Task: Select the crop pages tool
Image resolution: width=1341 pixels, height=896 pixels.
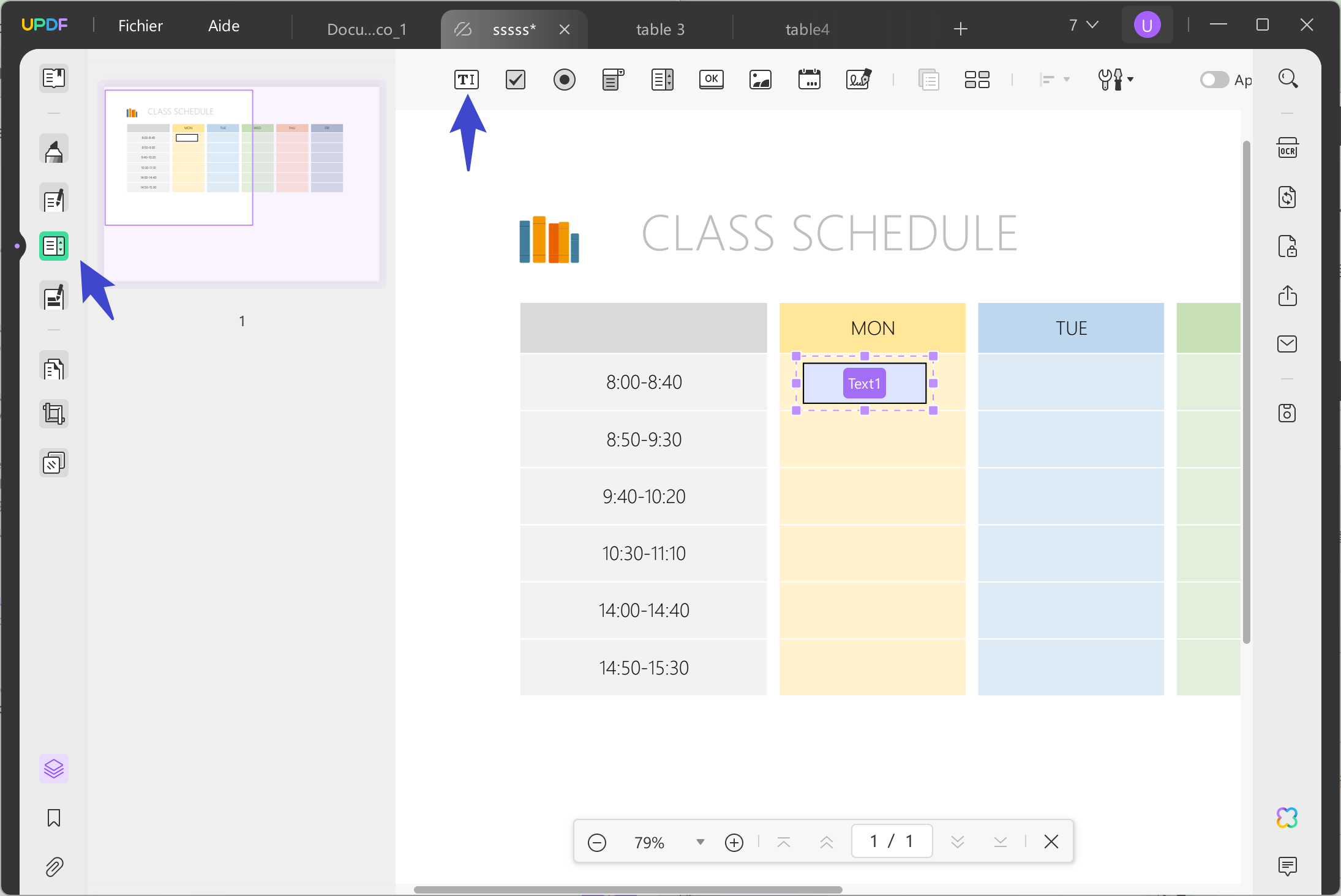Action: [x=53, y=414]
